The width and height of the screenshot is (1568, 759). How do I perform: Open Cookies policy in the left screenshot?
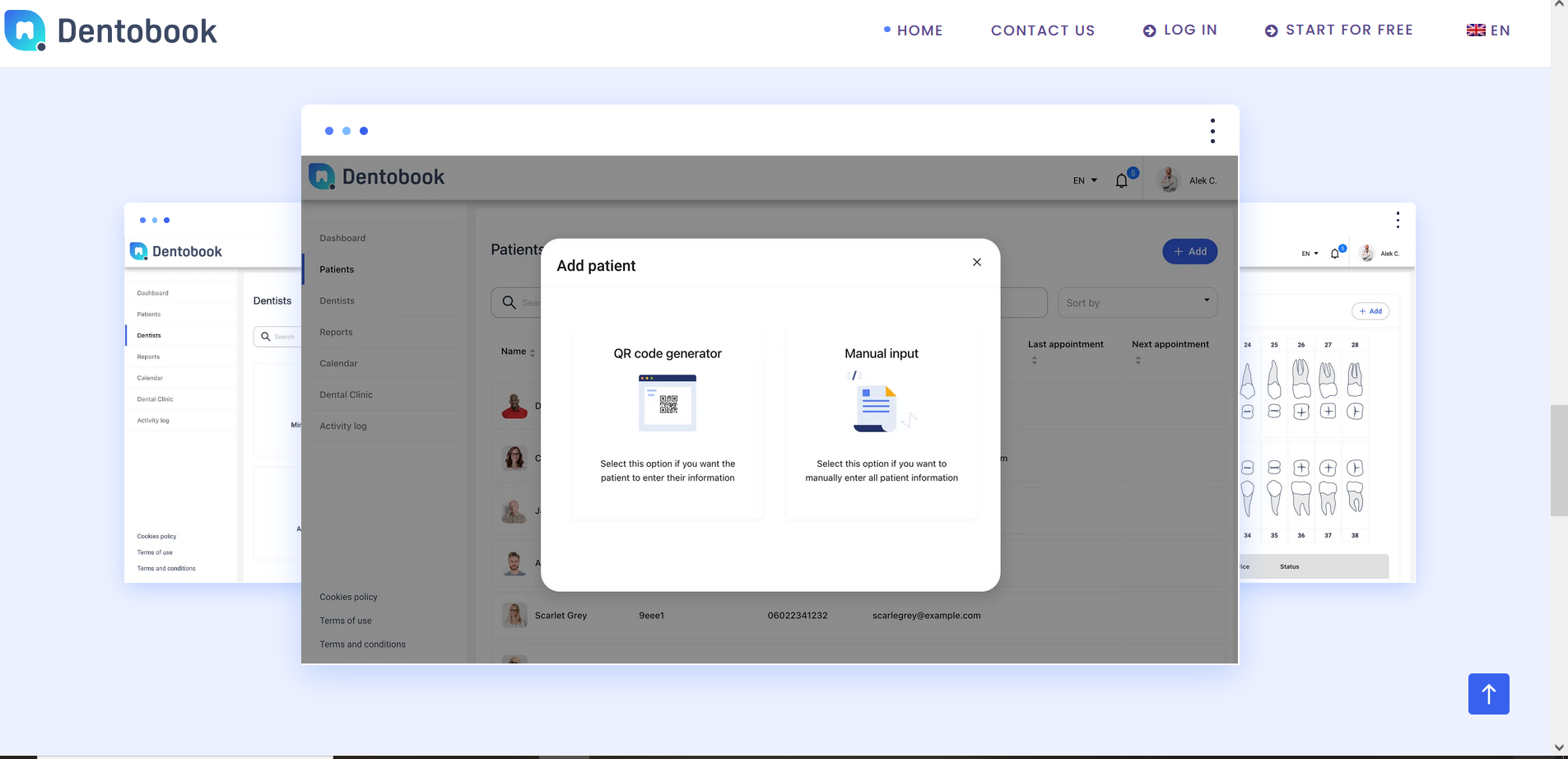click(156, 536)
